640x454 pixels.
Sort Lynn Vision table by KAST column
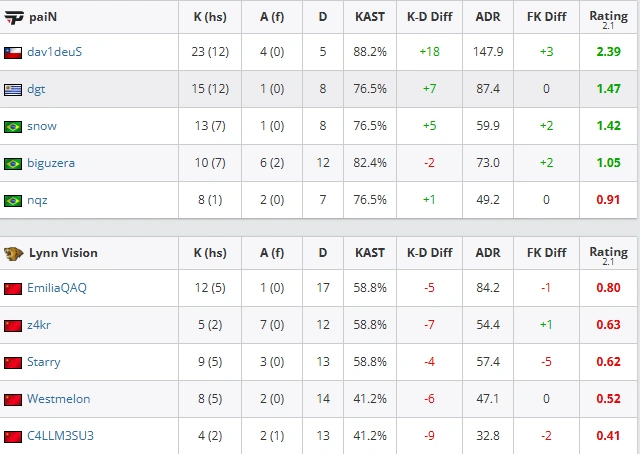(x=370, y=253)
